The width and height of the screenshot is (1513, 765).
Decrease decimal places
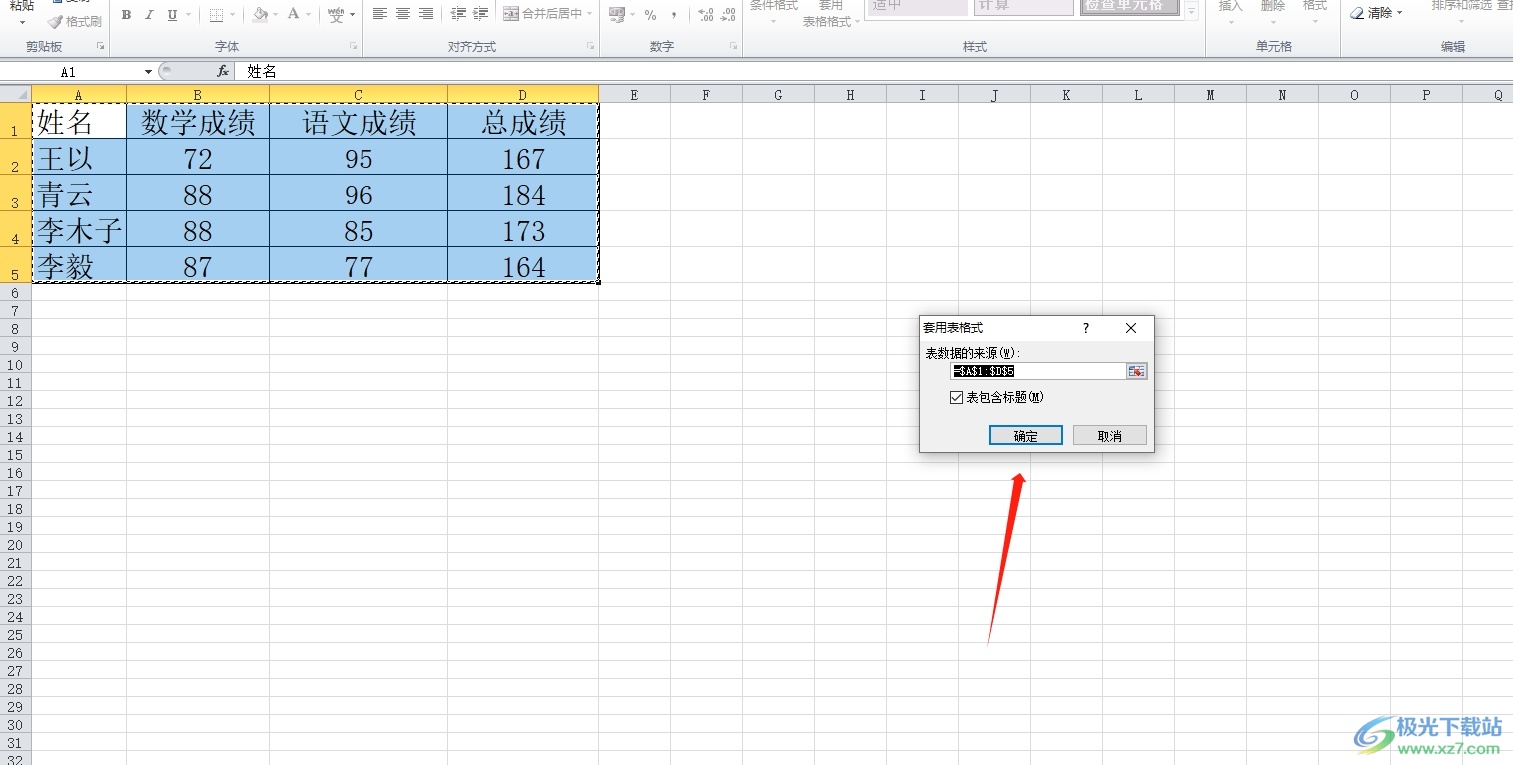(x=729, y=15)
